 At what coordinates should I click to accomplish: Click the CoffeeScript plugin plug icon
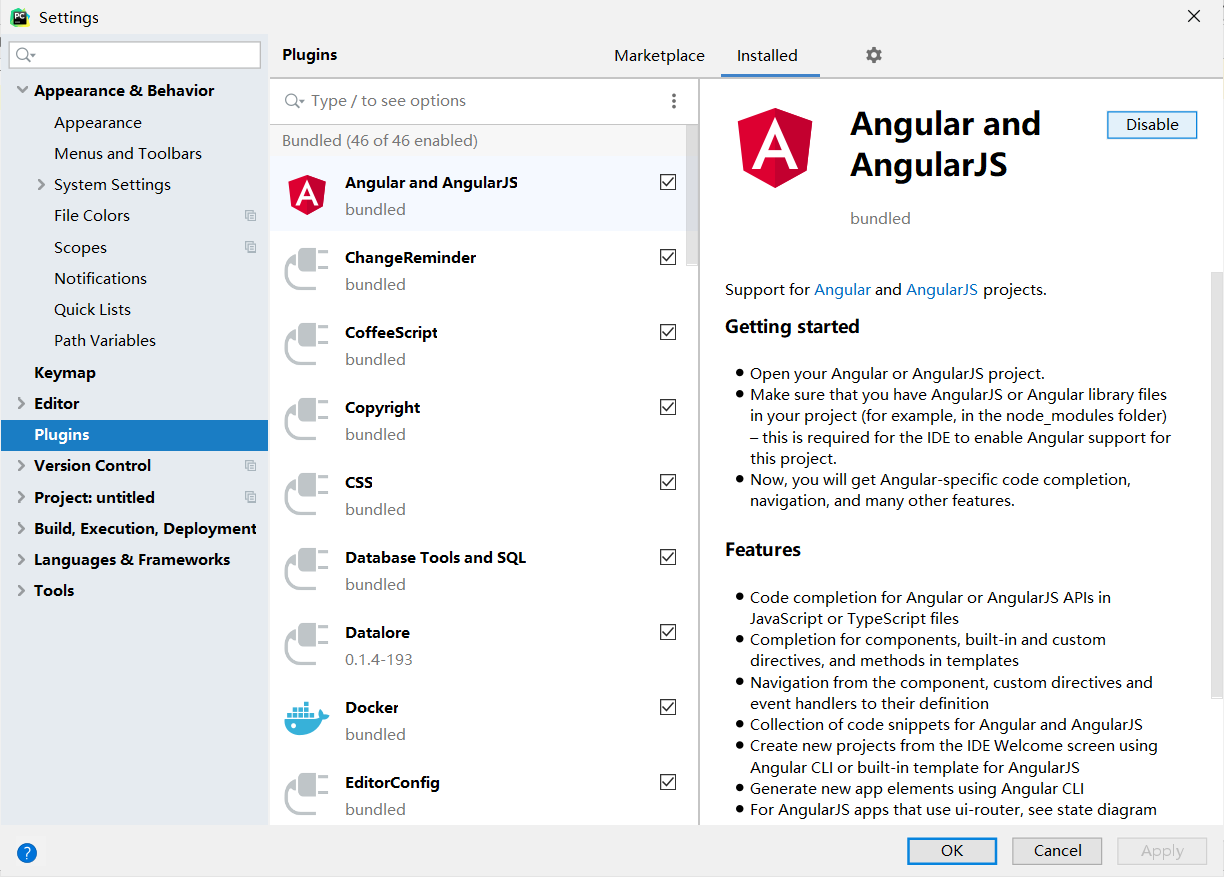[307, 345]
